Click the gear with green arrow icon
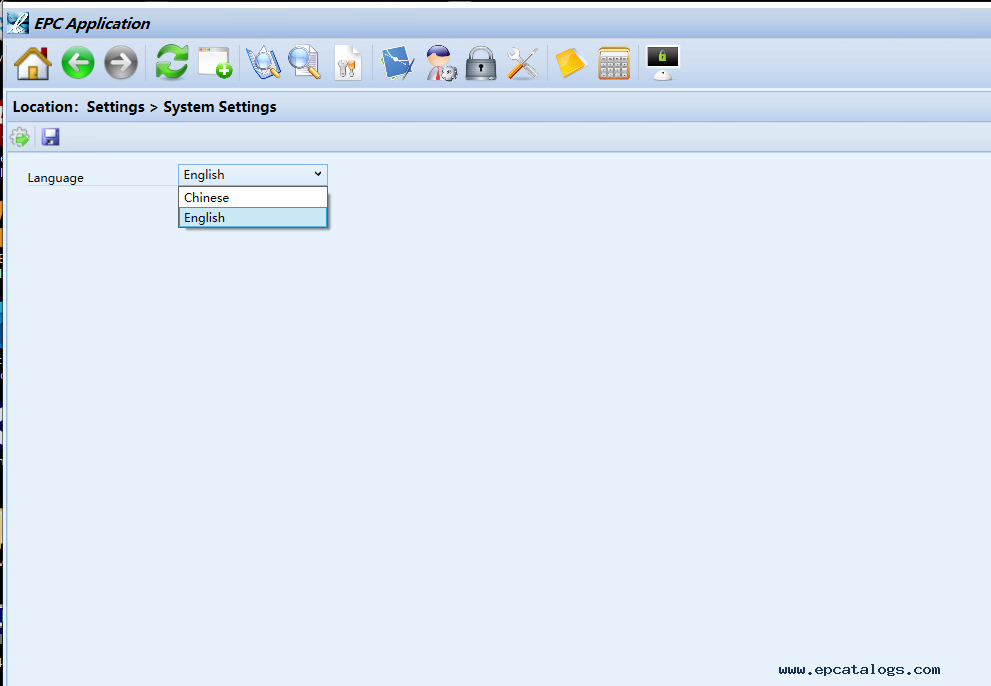The height and width of the screenshot is (686, 991). click(20, 137)
